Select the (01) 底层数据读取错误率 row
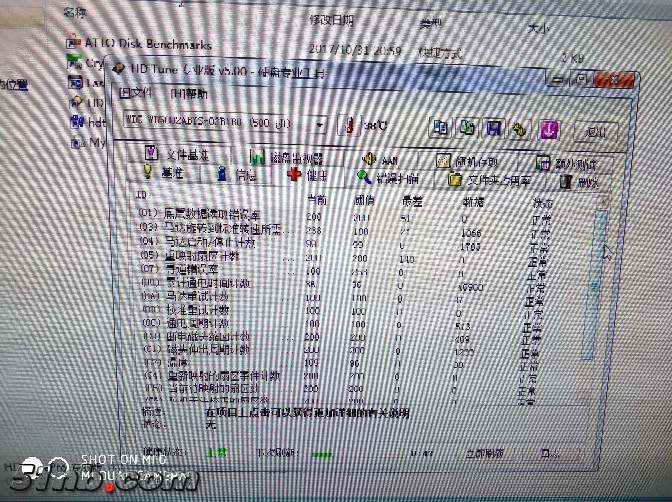 point(345,215)
